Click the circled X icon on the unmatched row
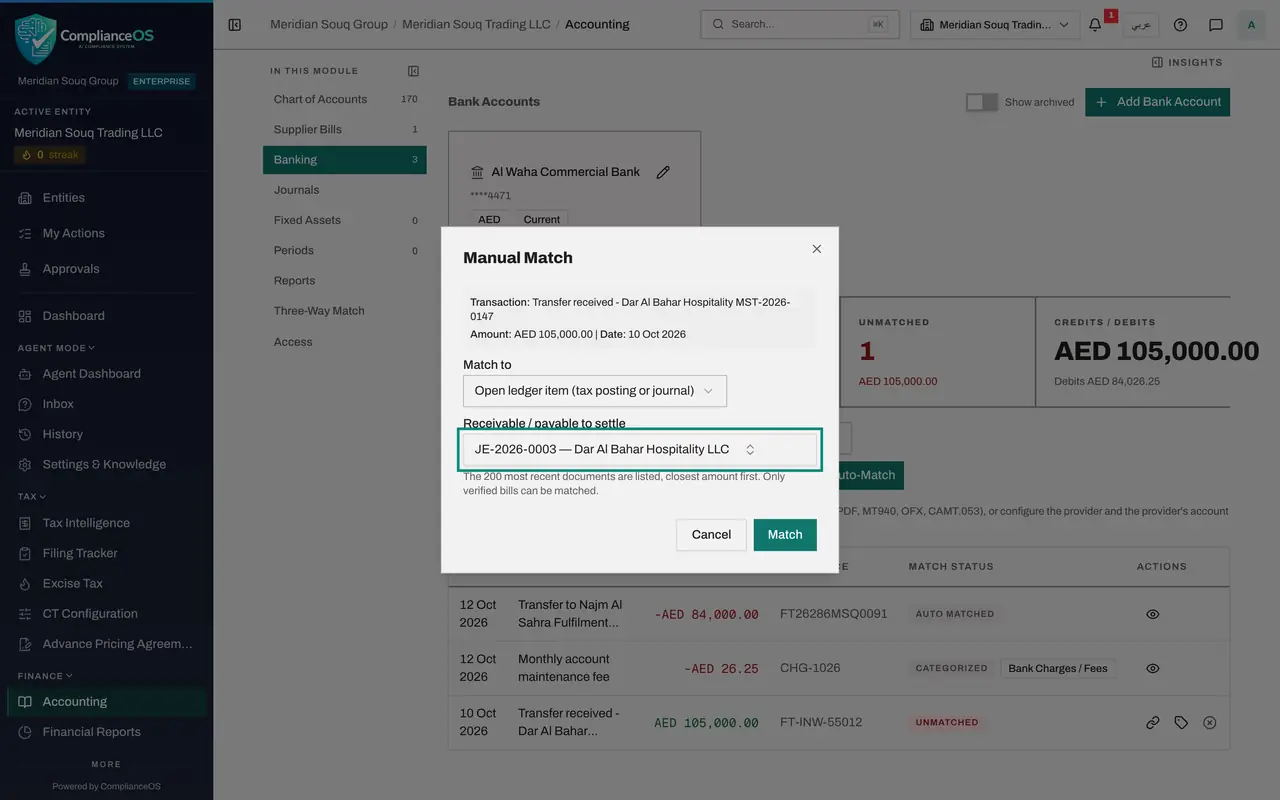This screenshot has width=1280, height=800. point(1210,722)
